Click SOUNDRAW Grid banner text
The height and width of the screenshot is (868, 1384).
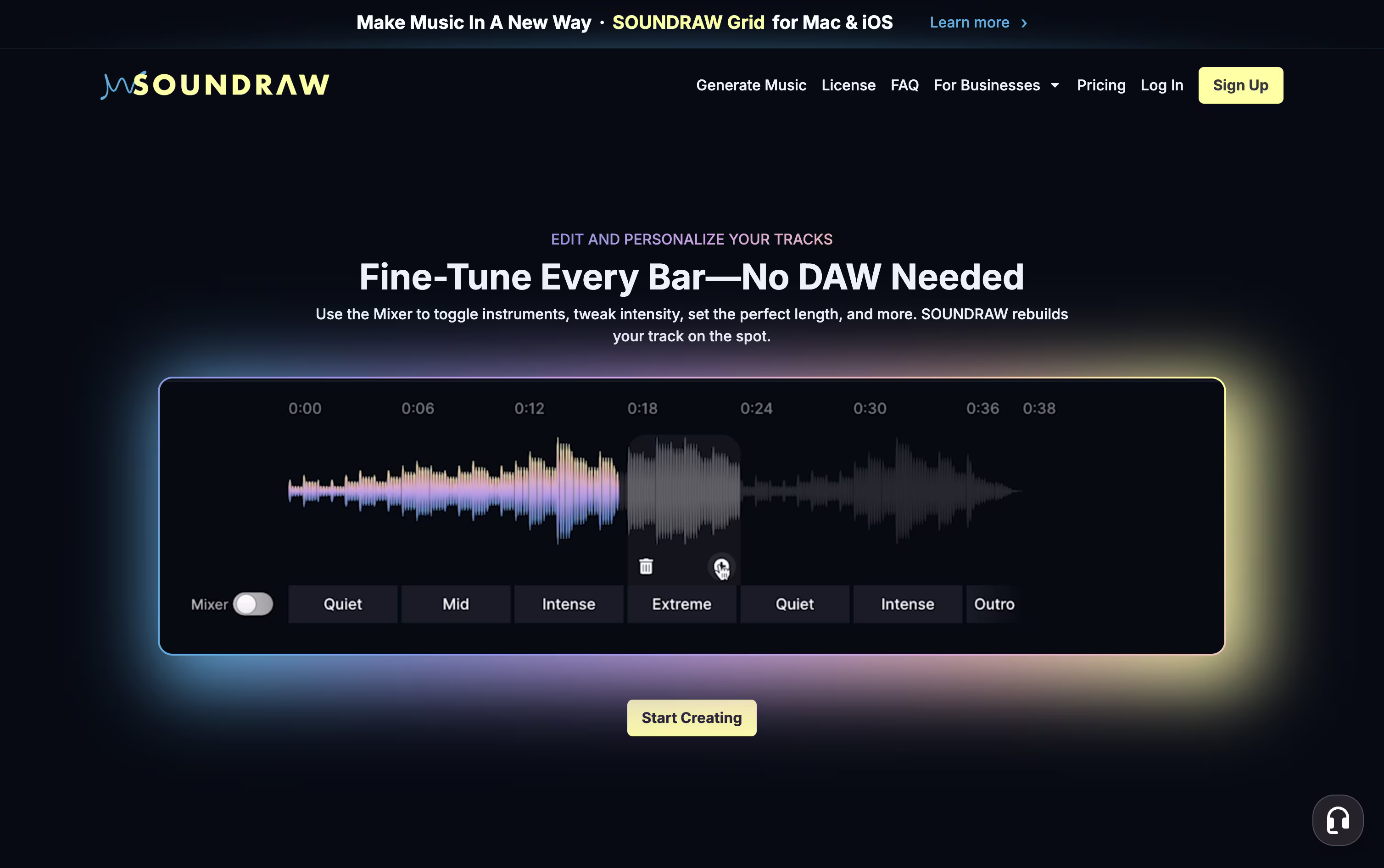point(688,22)
